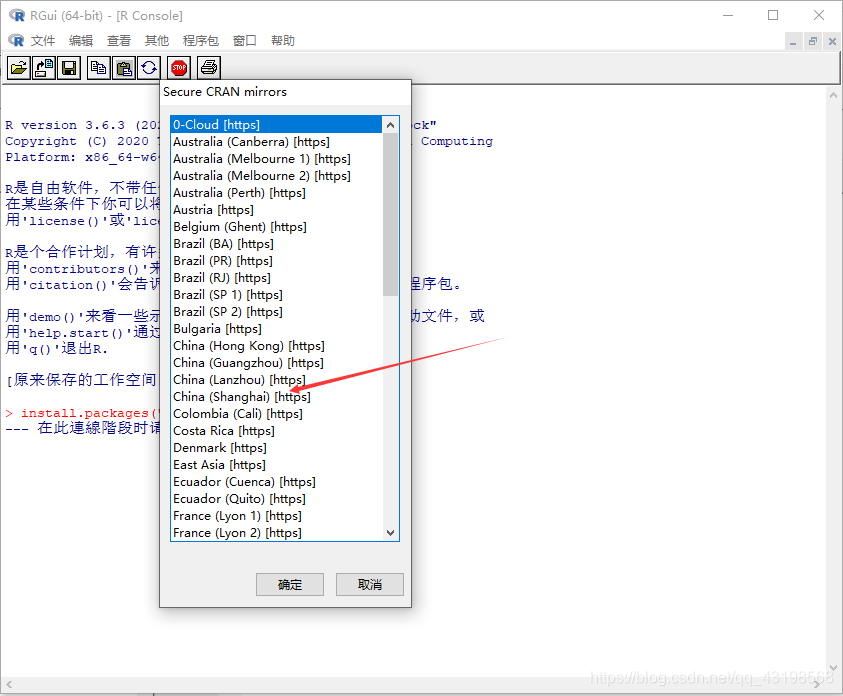The width and height of the screenshot is (843, 696).
Task: Select China (Guangzhou) mirror
Action: coord(276,363)
